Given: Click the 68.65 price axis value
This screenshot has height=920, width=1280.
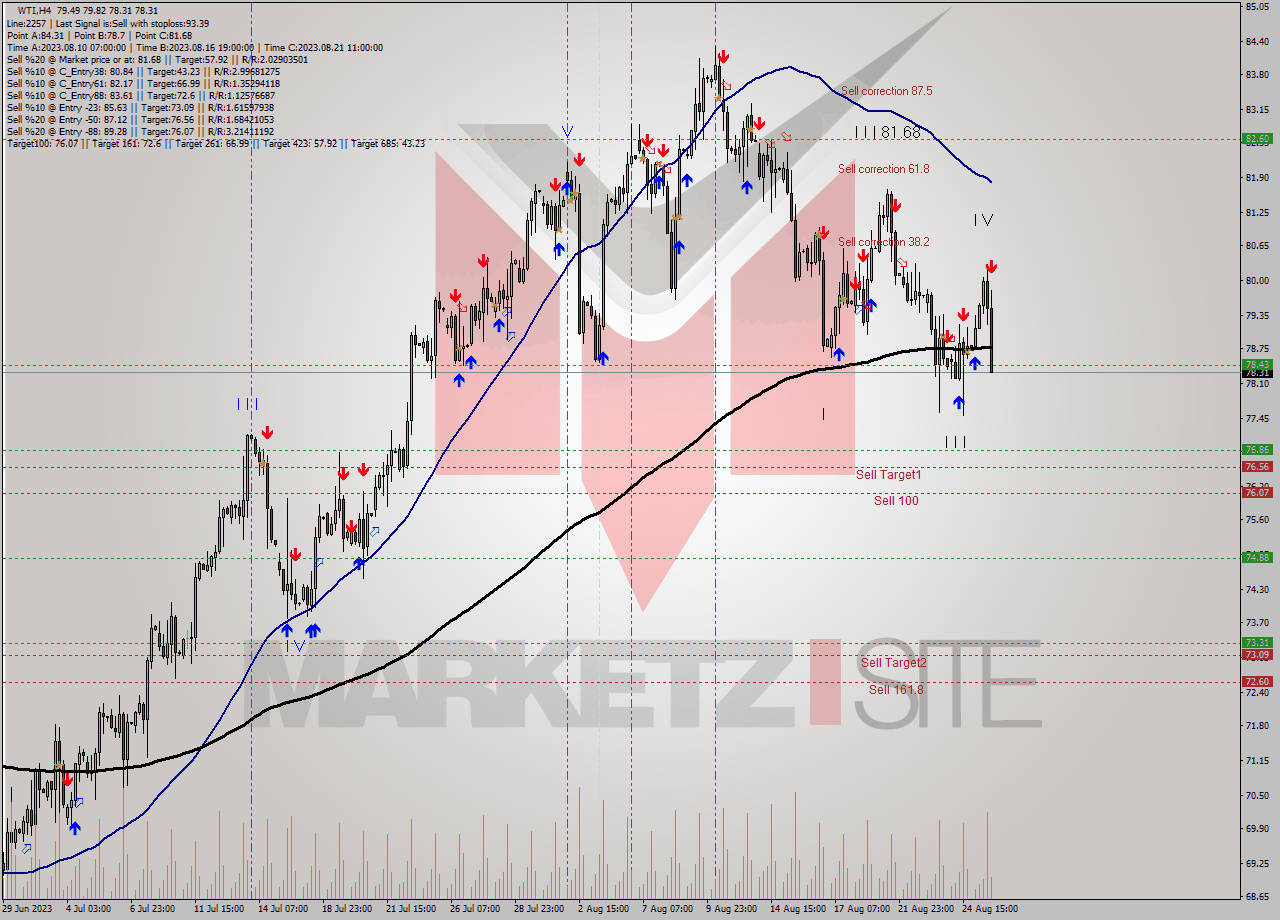Looking at the screenshot, I should [x=1257, y=897].
